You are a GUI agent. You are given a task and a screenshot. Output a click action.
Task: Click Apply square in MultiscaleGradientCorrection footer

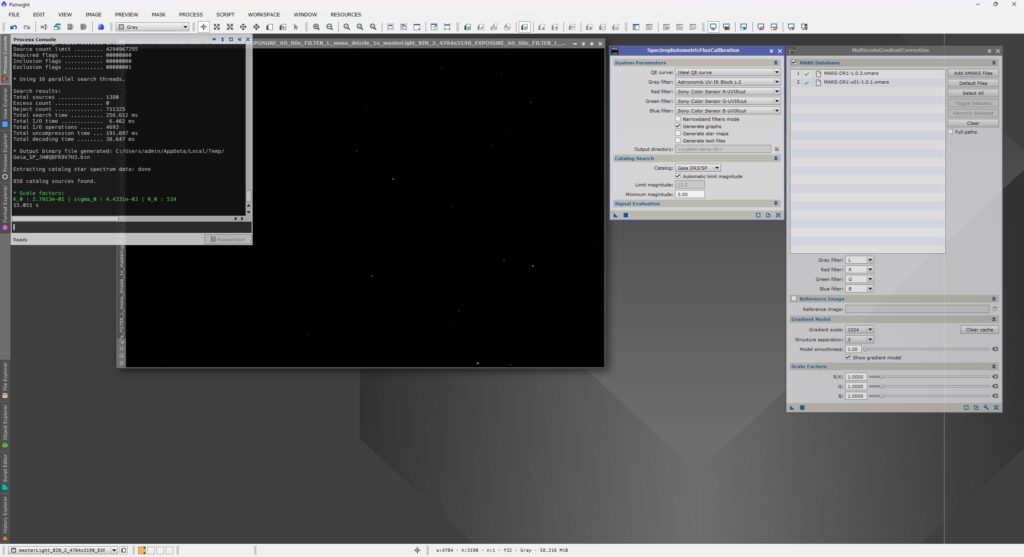[802, 407]
